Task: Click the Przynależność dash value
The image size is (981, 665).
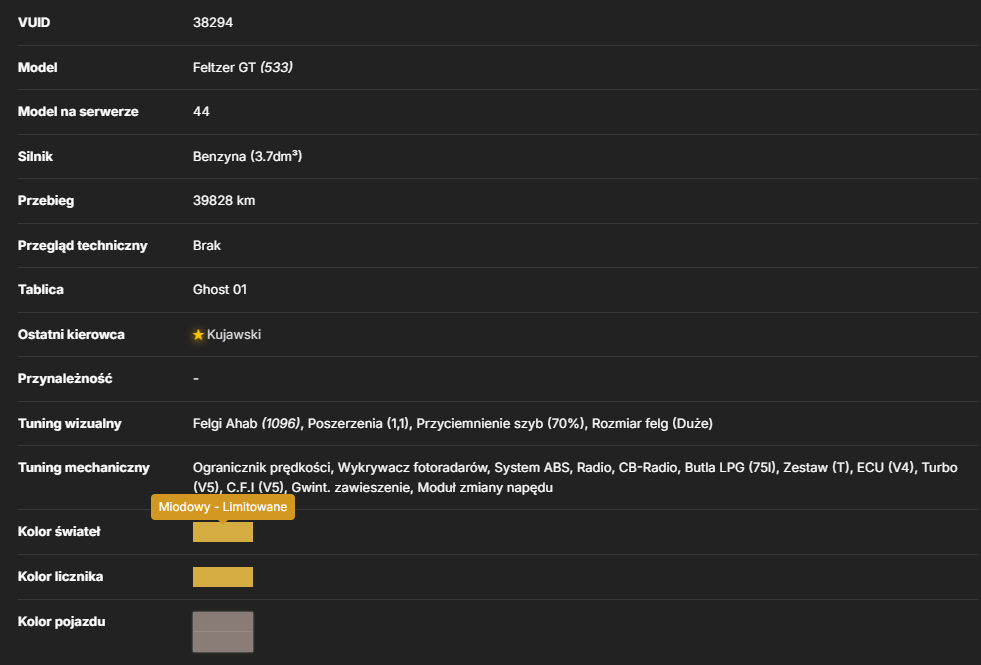Action: [x=196, y=378]
